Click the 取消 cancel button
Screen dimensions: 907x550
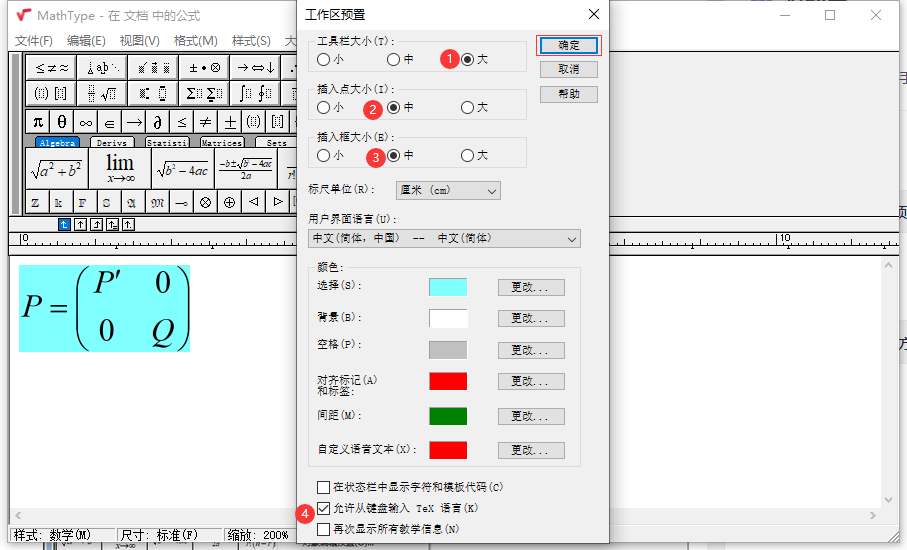click(569, 69)
